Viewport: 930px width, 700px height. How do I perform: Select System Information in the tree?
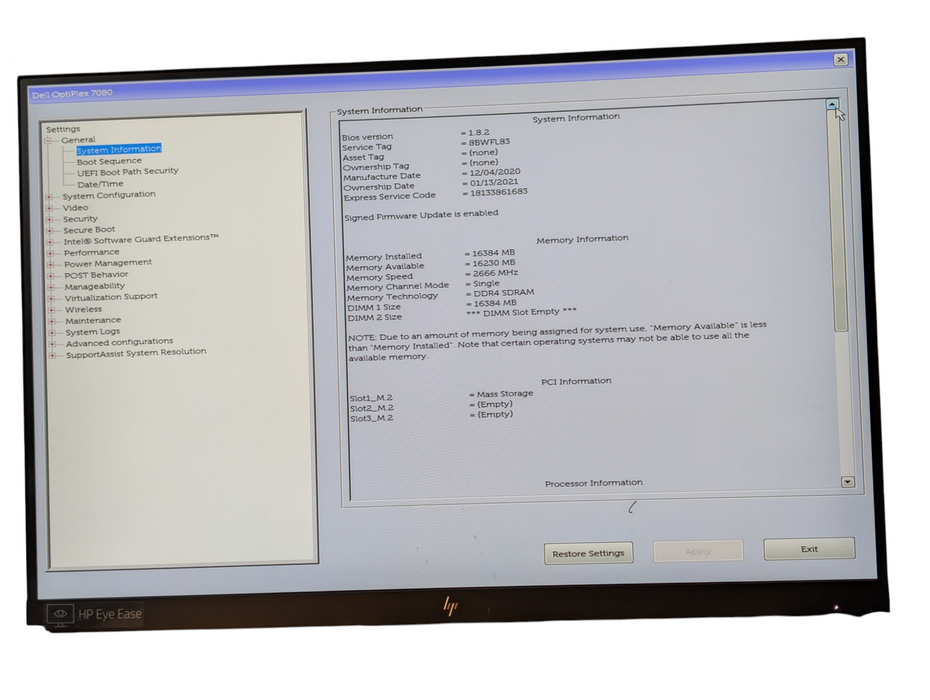(x=119, y=149)
